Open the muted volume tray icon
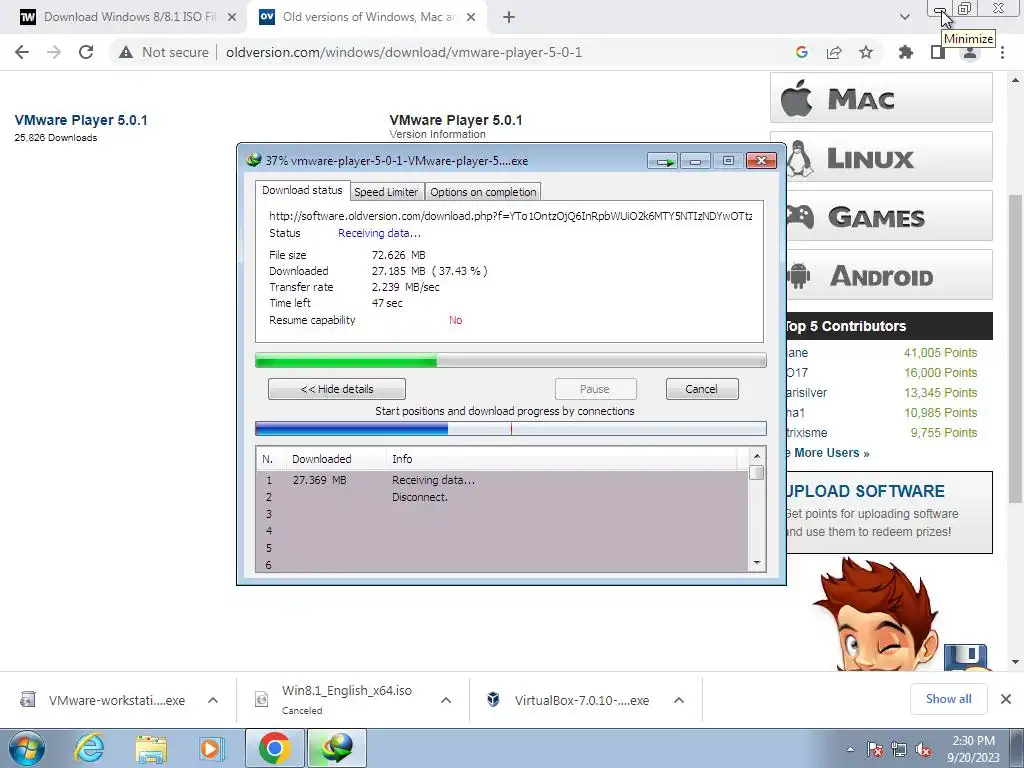Image resolution: width=1024 pixels, height=768 pixels. pos(923,749)
